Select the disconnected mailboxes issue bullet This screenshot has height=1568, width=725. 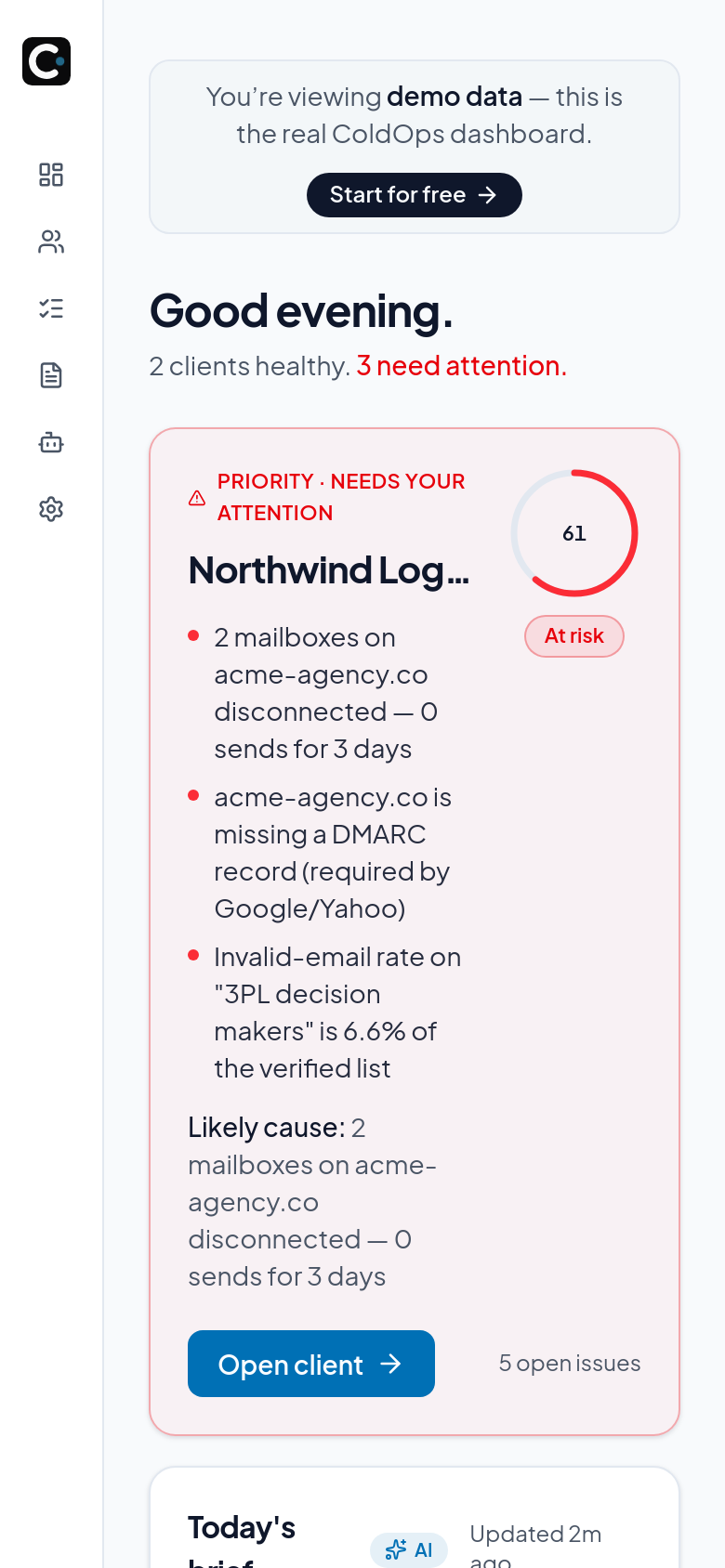tap(325, 693)
